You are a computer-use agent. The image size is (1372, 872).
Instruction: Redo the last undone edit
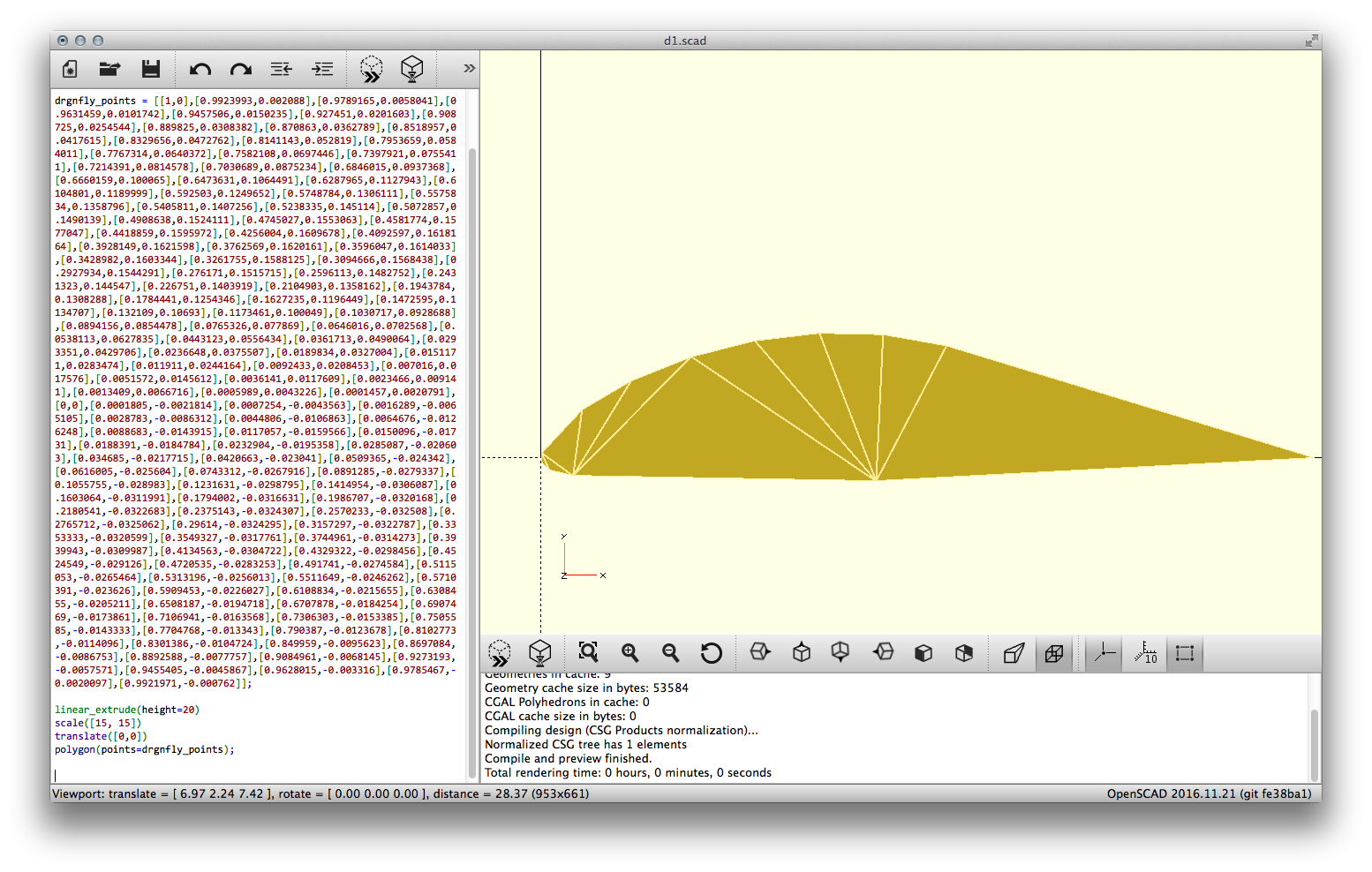tap(240, 69)
